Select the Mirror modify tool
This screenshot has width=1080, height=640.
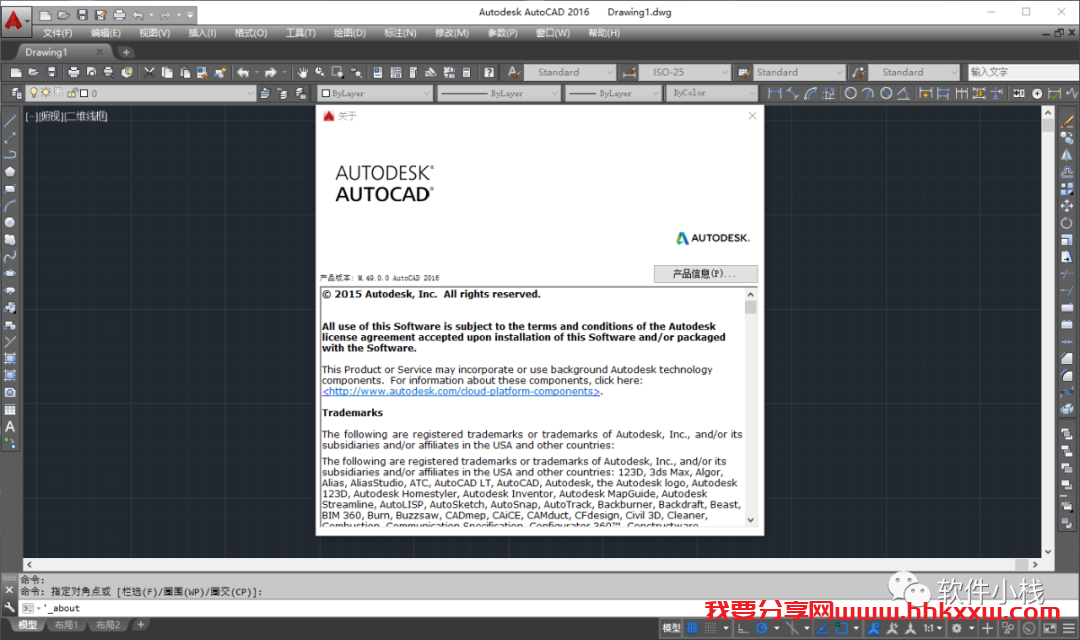pos(1067,155)
